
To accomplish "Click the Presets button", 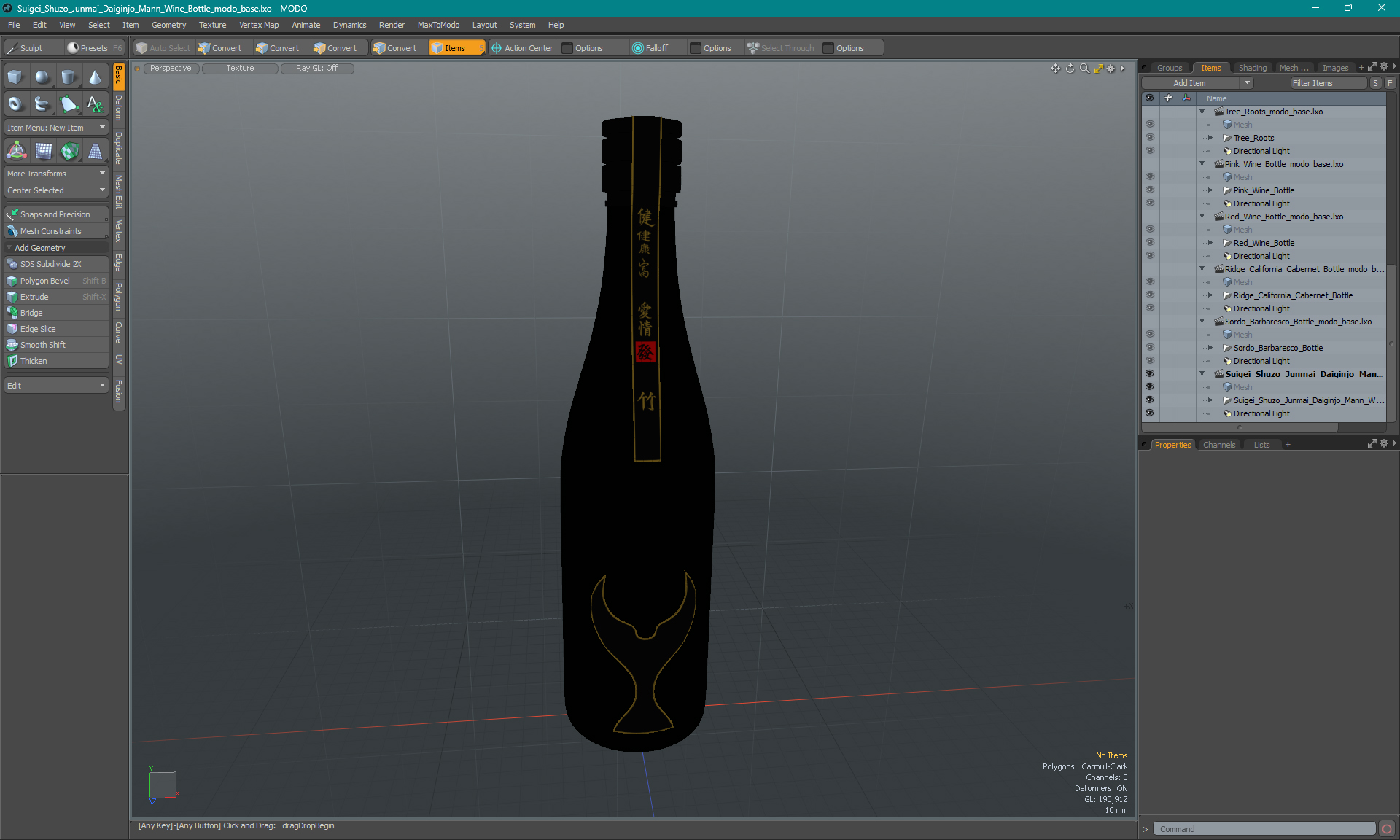I will [94, 48].
